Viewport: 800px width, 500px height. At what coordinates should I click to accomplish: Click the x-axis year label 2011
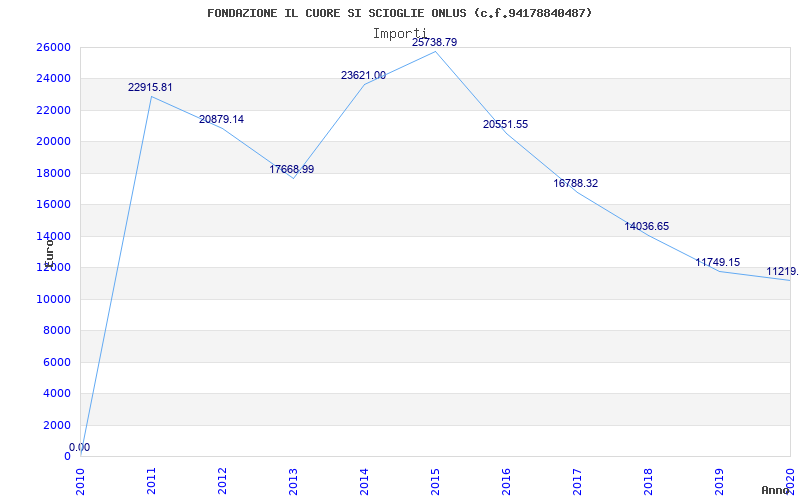point(152,482)
